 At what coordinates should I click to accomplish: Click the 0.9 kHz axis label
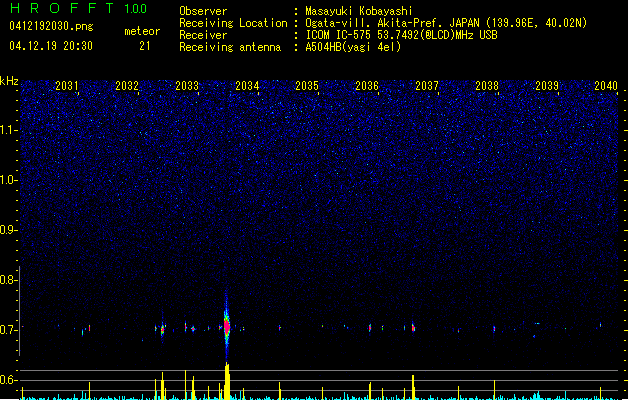(8, 230)
